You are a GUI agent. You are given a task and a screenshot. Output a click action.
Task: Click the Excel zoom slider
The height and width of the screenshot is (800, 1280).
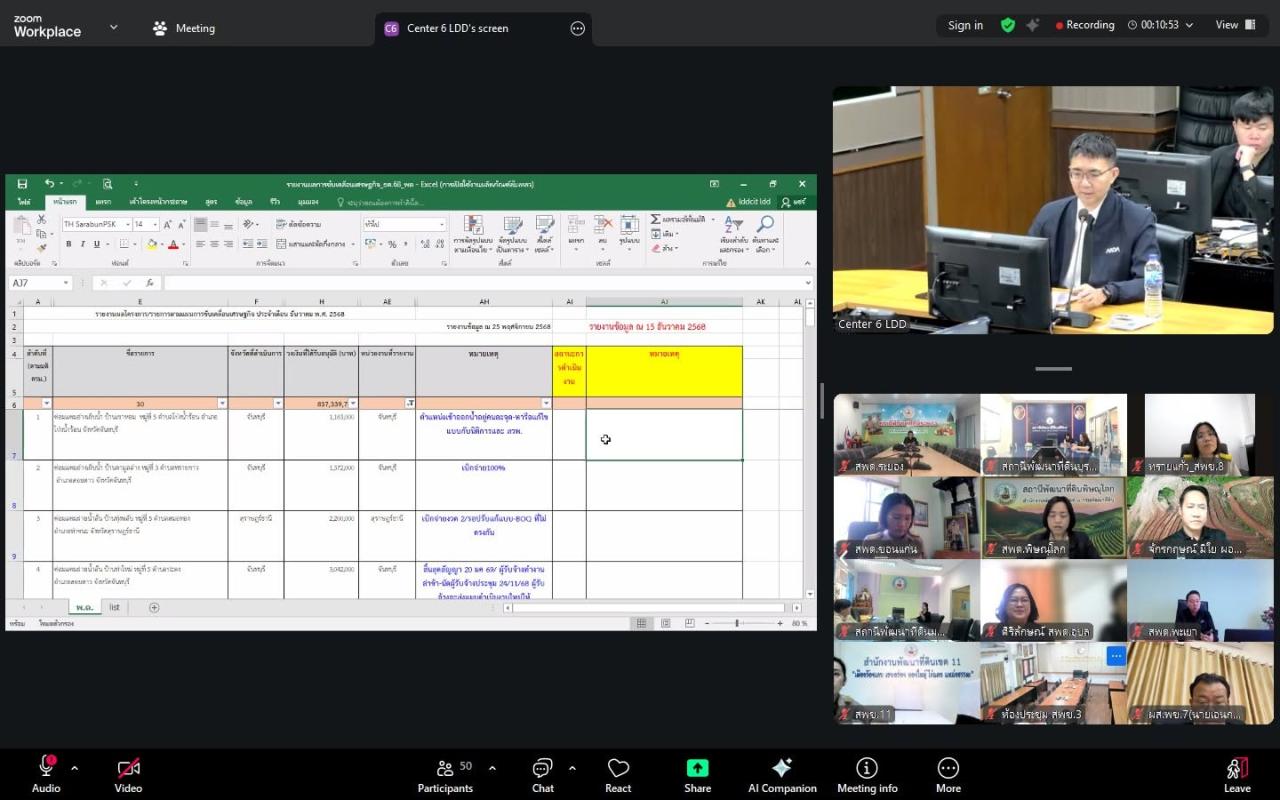pos(737,623)
